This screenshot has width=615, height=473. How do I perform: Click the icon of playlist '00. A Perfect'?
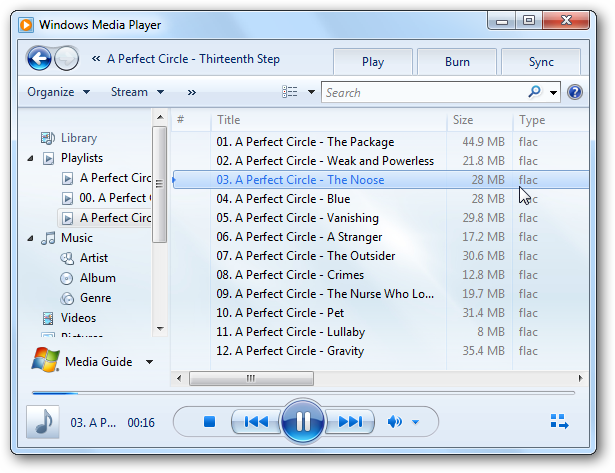(x=67, y=198)
